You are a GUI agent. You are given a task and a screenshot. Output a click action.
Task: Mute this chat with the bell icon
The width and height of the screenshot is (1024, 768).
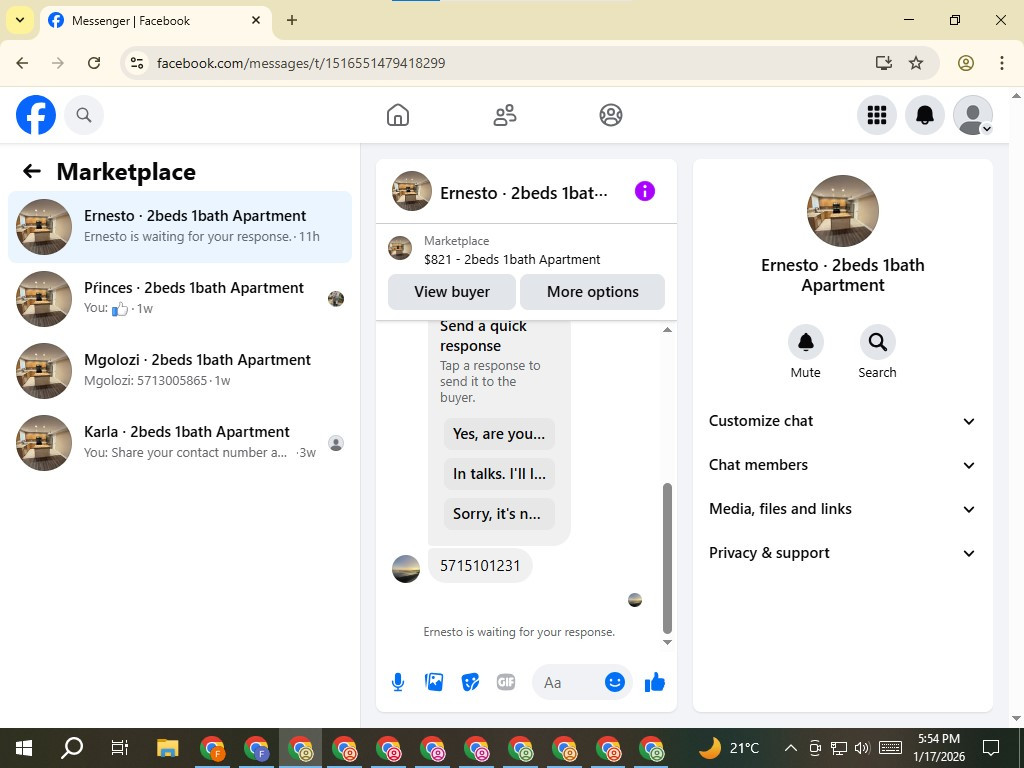point(806,342)
